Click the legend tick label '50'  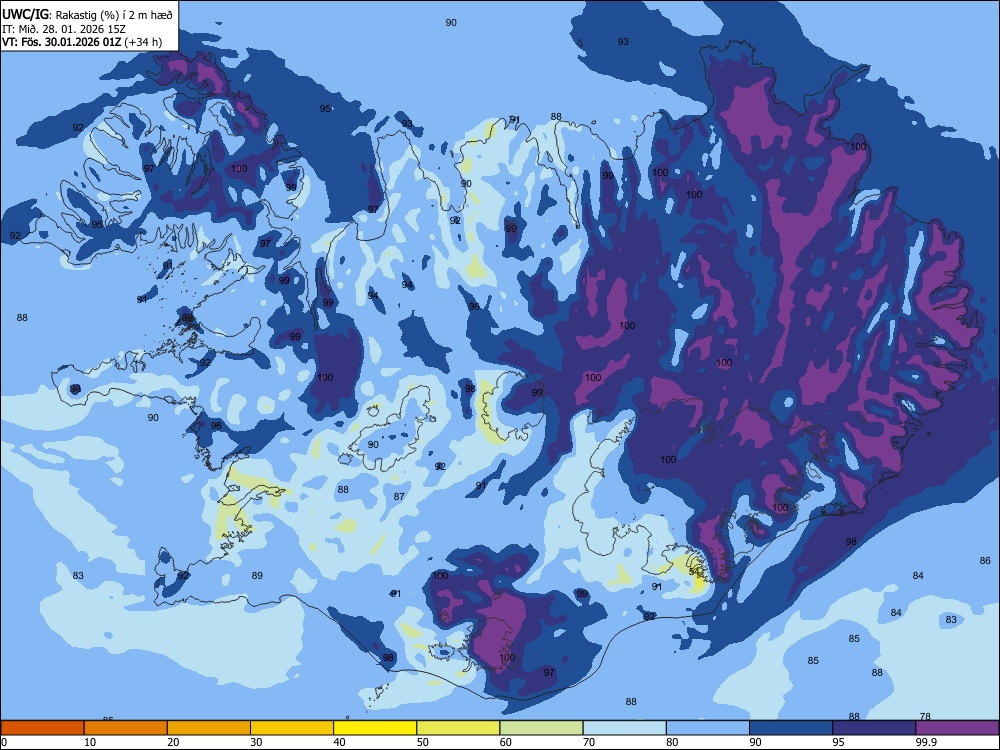(423, 742)
